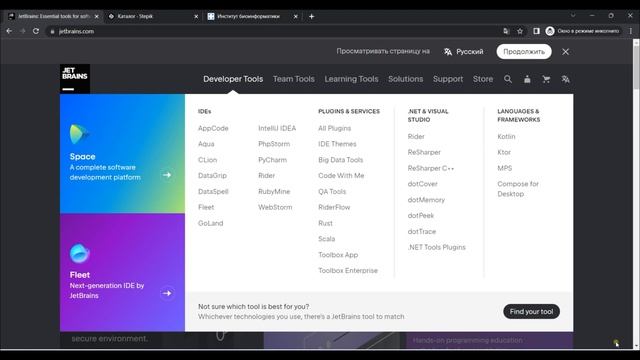This screenshot has height=360, width=640.
Task: Open the Team Tools menu
Action: (x=294, y=79)
